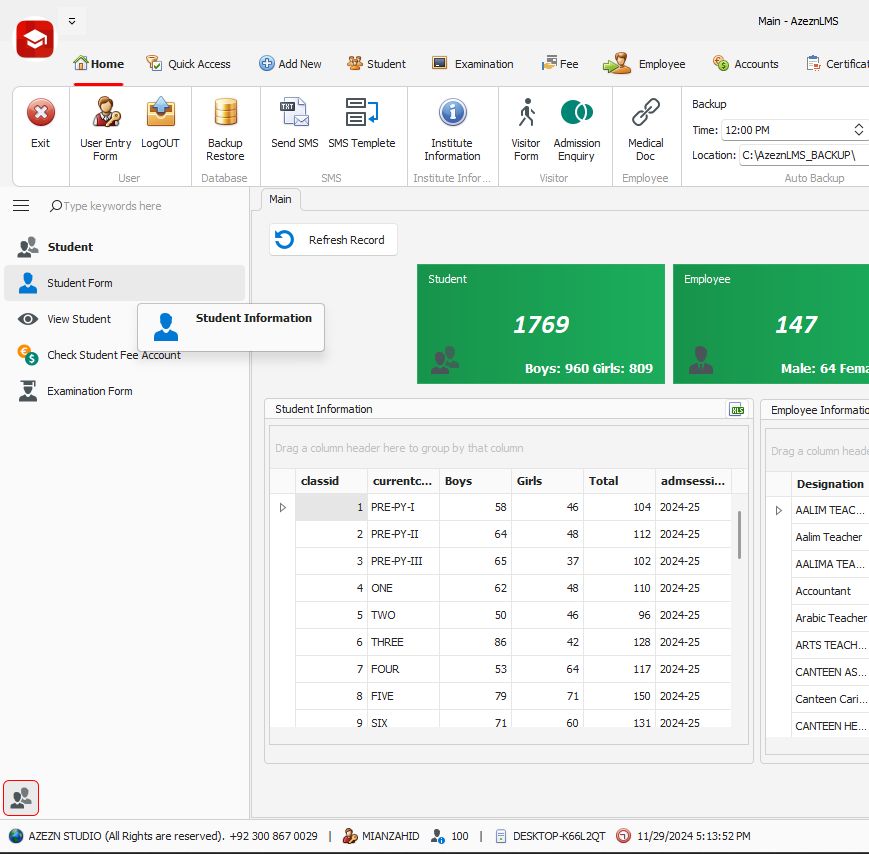869x854 pixels.
Task: Click the backup time spinner arrows
Action: (x=858, y=130)
